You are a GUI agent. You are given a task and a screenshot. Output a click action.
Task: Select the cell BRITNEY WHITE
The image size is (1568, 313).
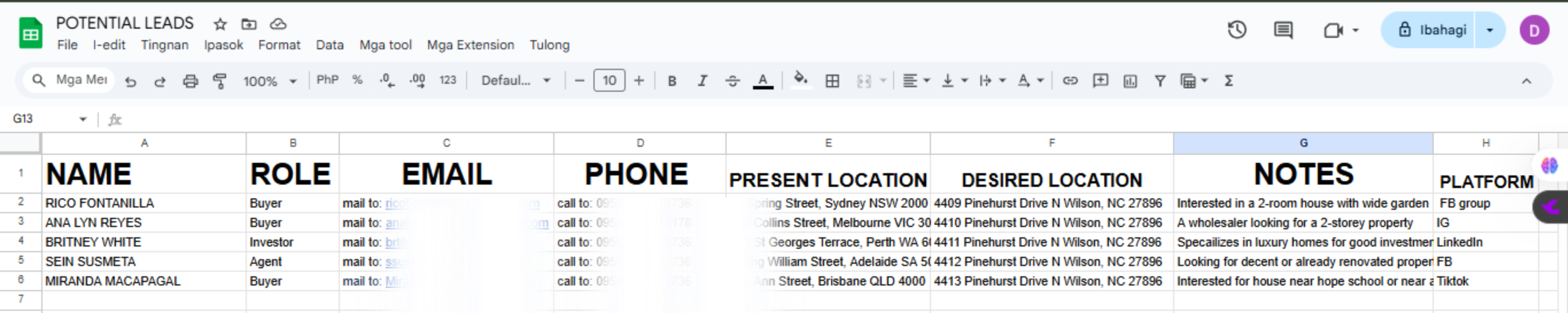(x=143, y=242)
